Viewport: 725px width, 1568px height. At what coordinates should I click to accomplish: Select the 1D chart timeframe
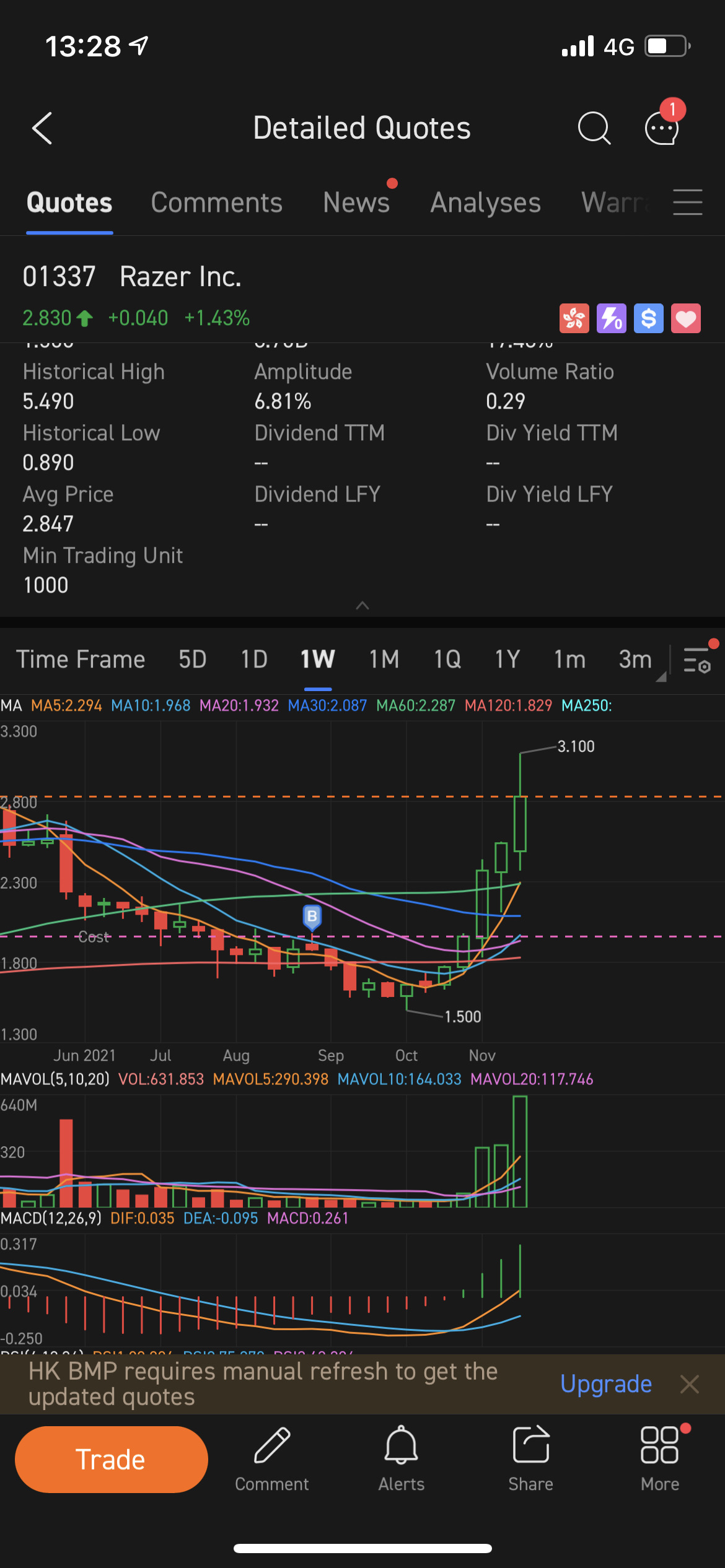[x=254, y=660]
